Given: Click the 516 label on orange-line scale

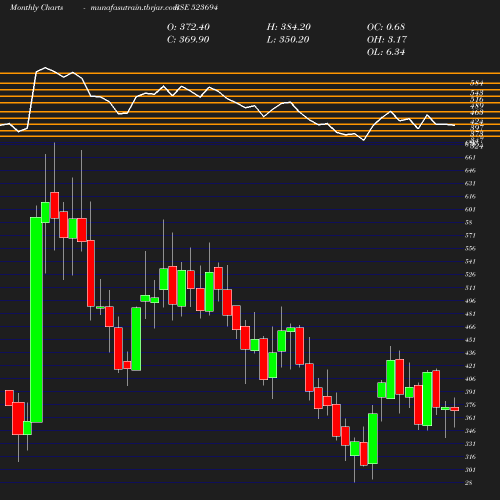Looking at the screenshot, I should (x=477, y=99).
